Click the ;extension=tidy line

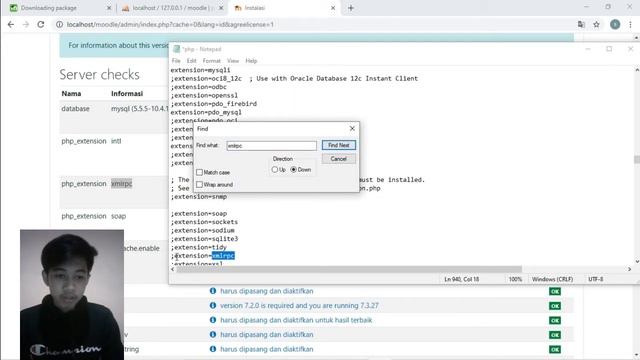point(198,247)
